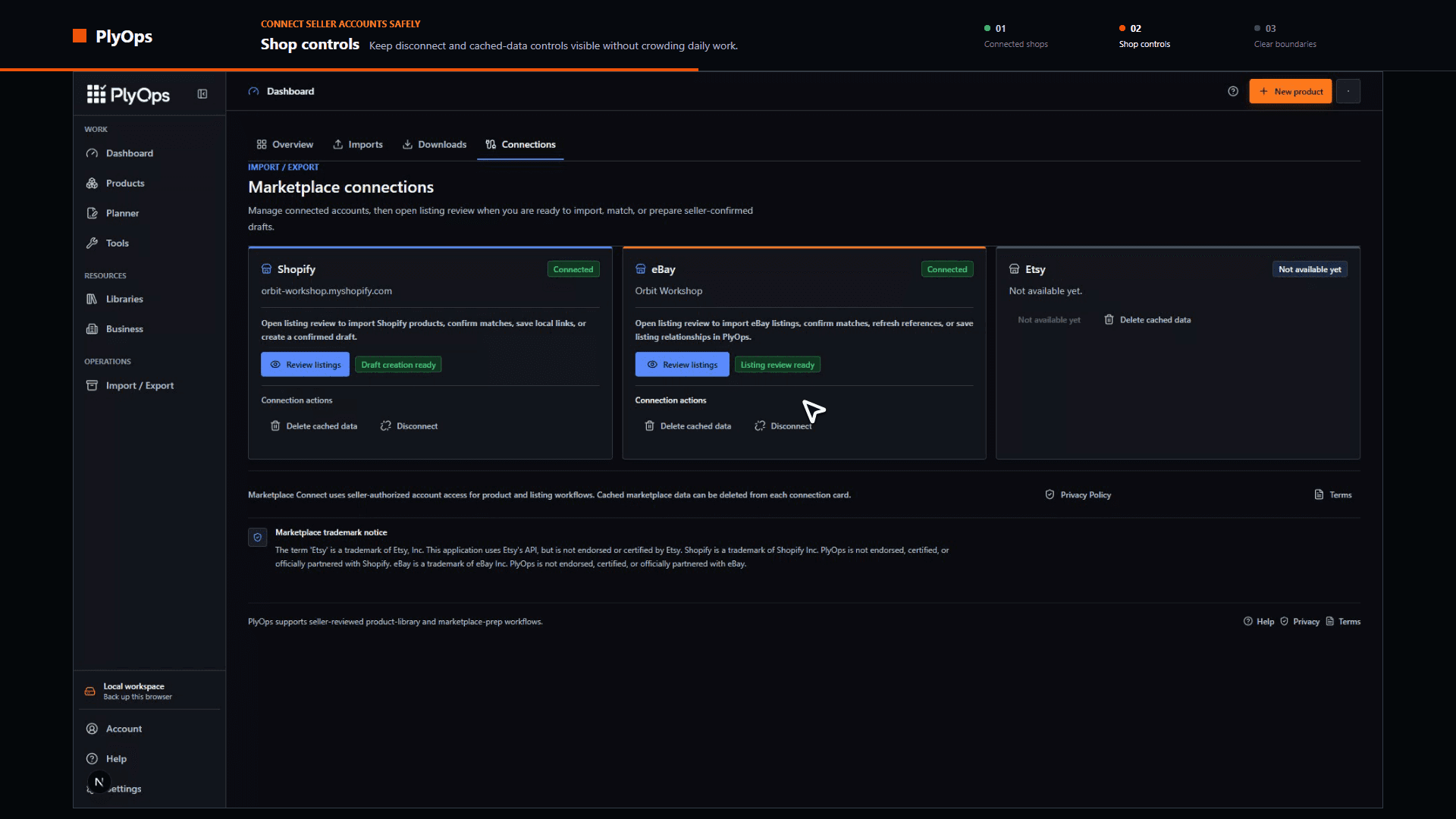Click the Etsy store icon

pyautogui.click(x=1015, y=269)
